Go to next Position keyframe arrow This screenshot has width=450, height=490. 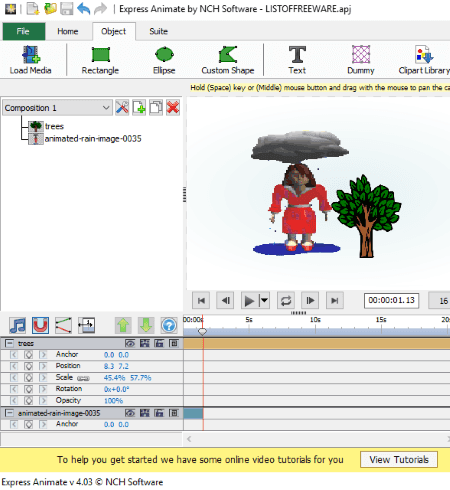coord(43,366)
